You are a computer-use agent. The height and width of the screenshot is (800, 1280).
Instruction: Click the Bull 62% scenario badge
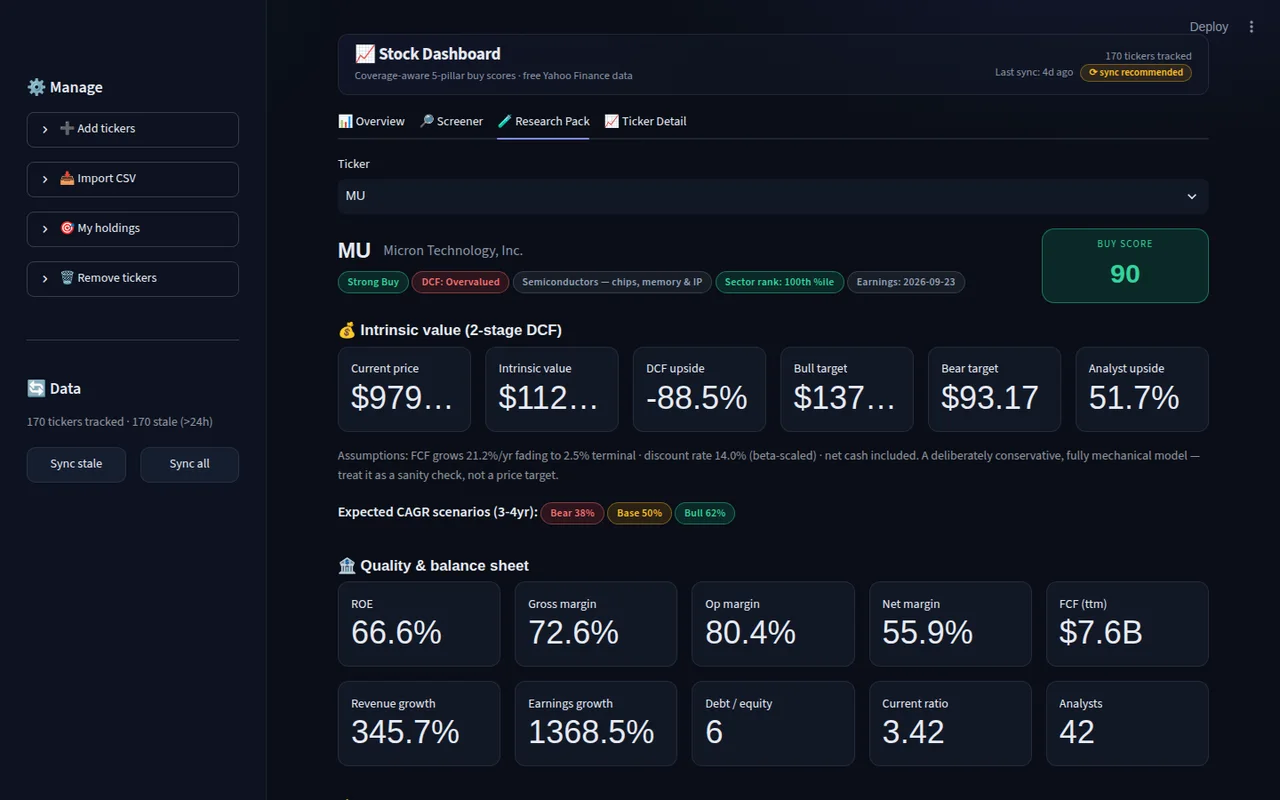coord(705,513)
